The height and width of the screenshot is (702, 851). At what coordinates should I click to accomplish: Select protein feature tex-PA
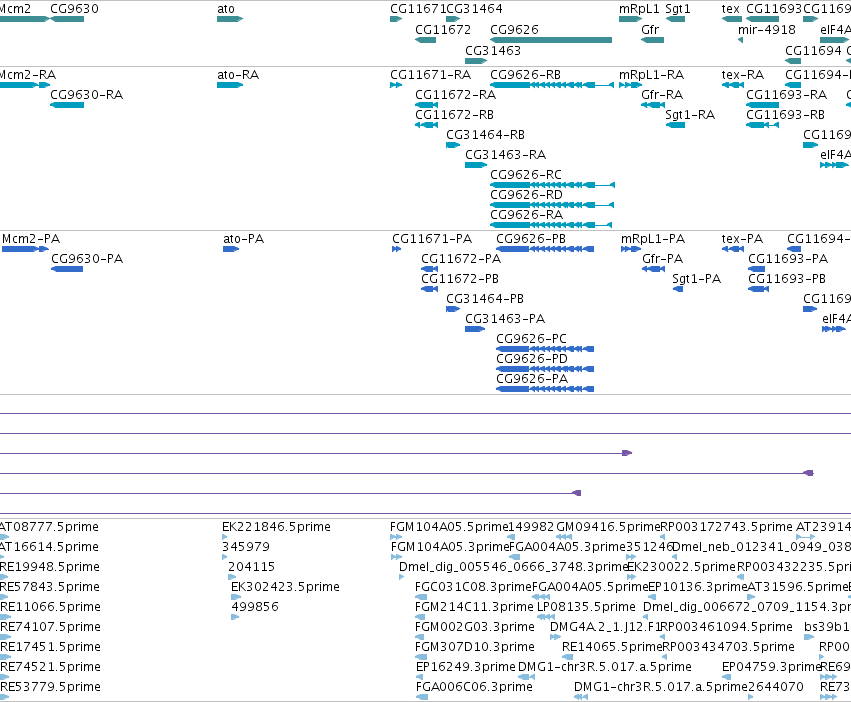[733, 249]
